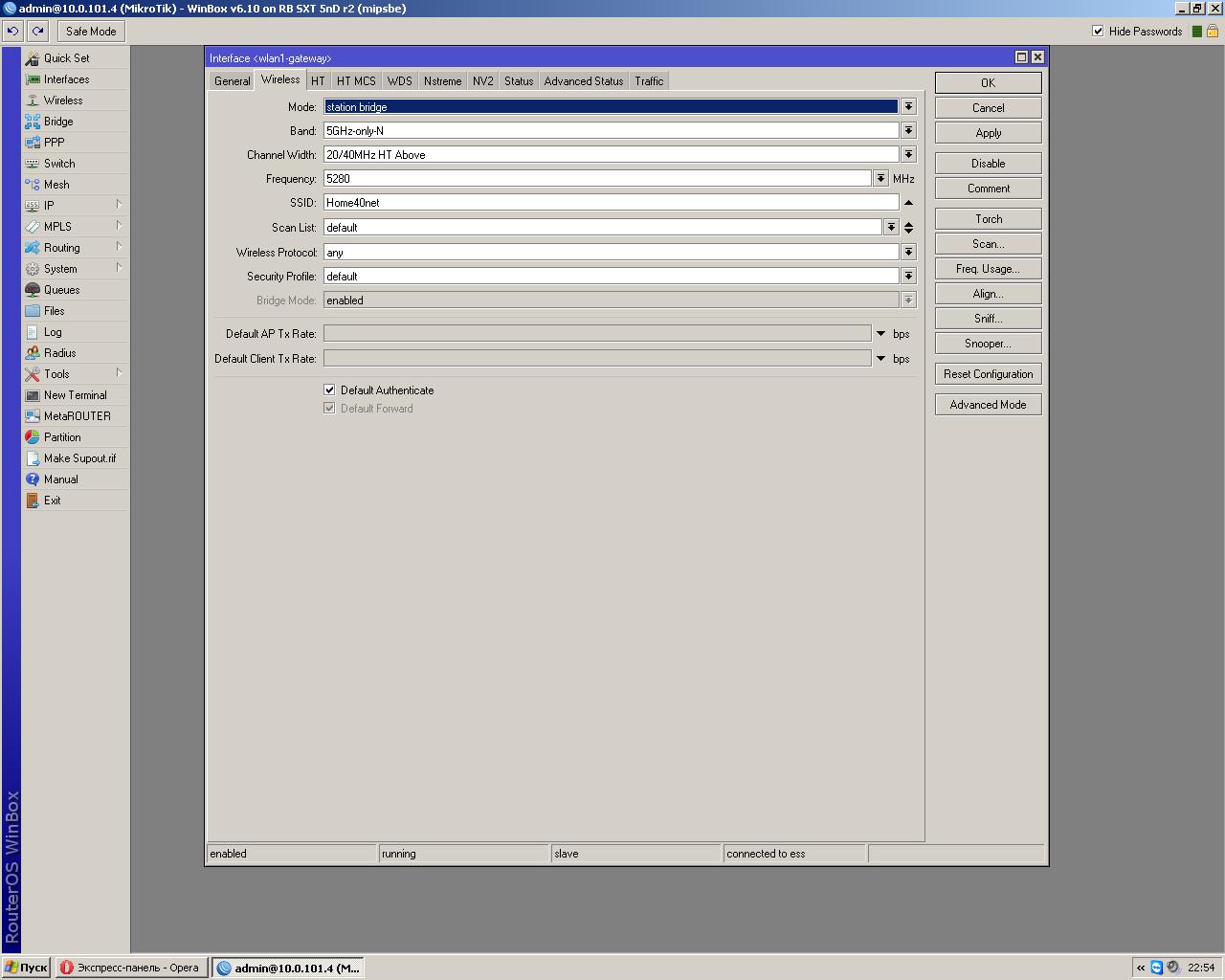Switch to the HT tab
This screenshot has width=1225, height=980.
click(318, 81)
